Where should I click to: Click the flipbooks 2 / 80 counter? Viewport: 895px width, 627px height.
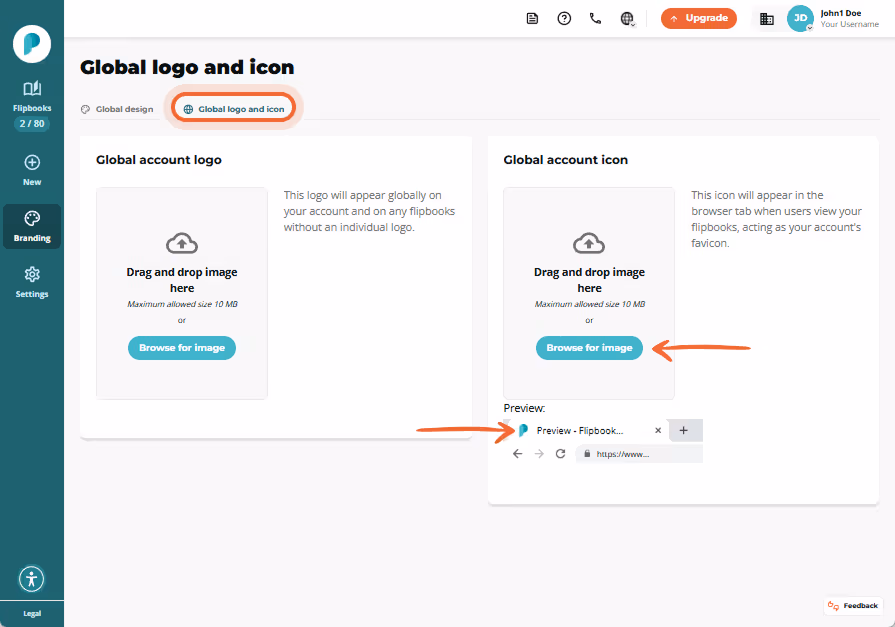pyautogui.click(x=32, y=124)
